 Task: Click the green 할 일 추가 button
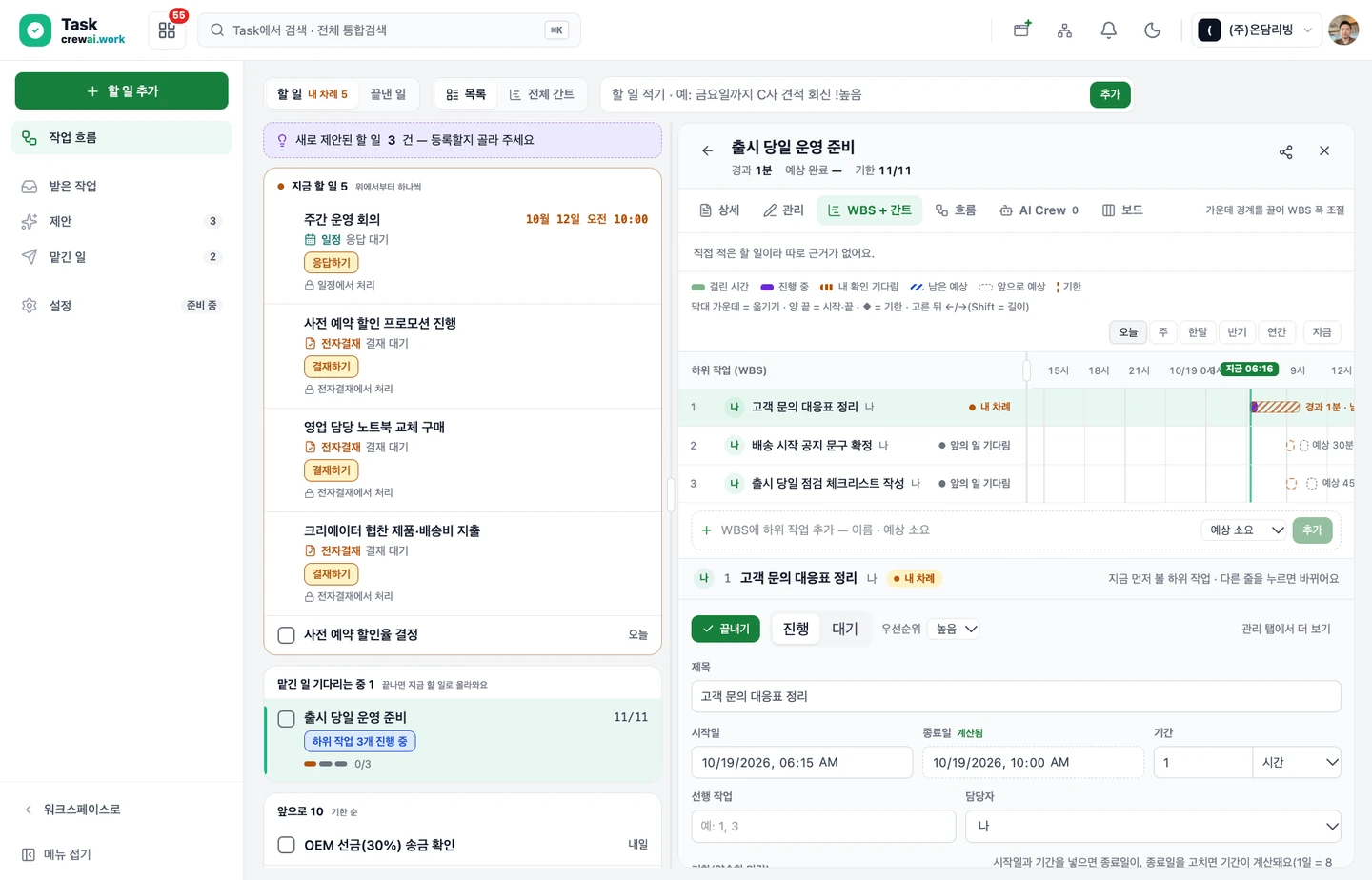click(x=122, y=91)
